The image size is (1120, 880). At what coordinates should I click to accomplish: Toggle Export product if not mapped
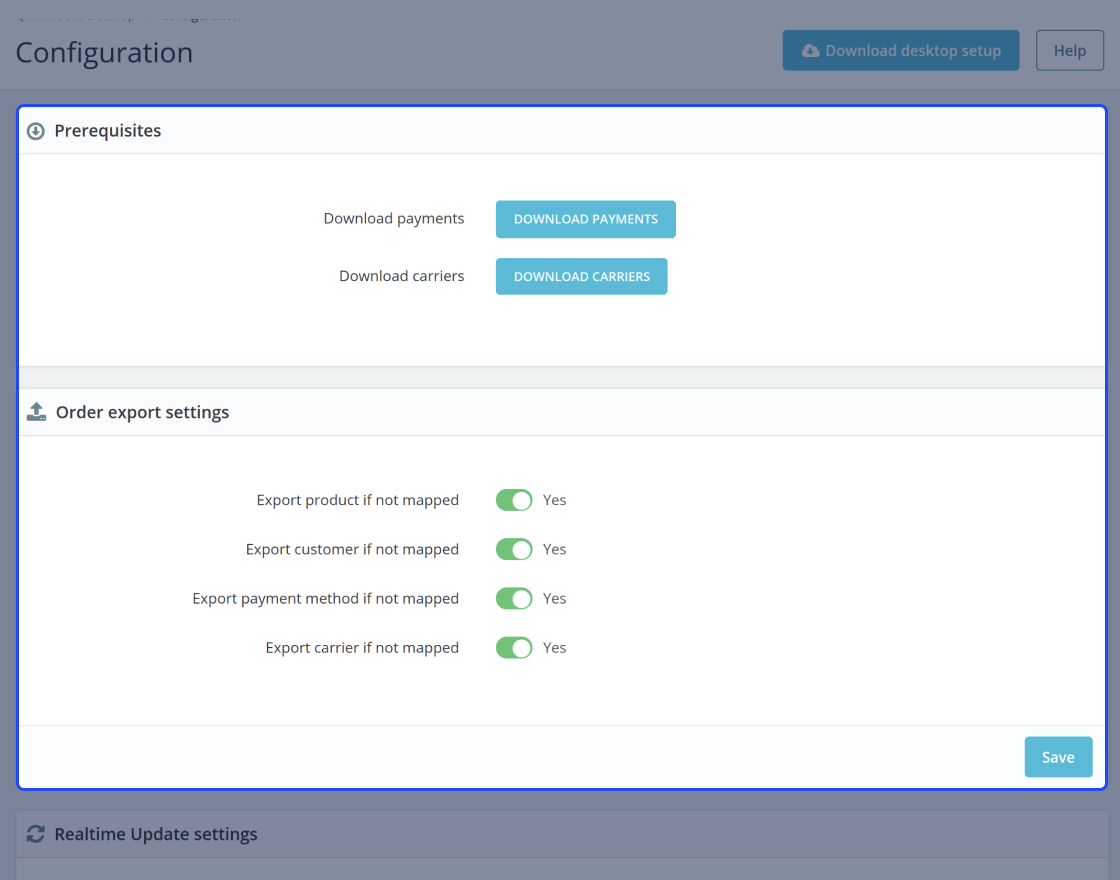click(x=514, y=500)
